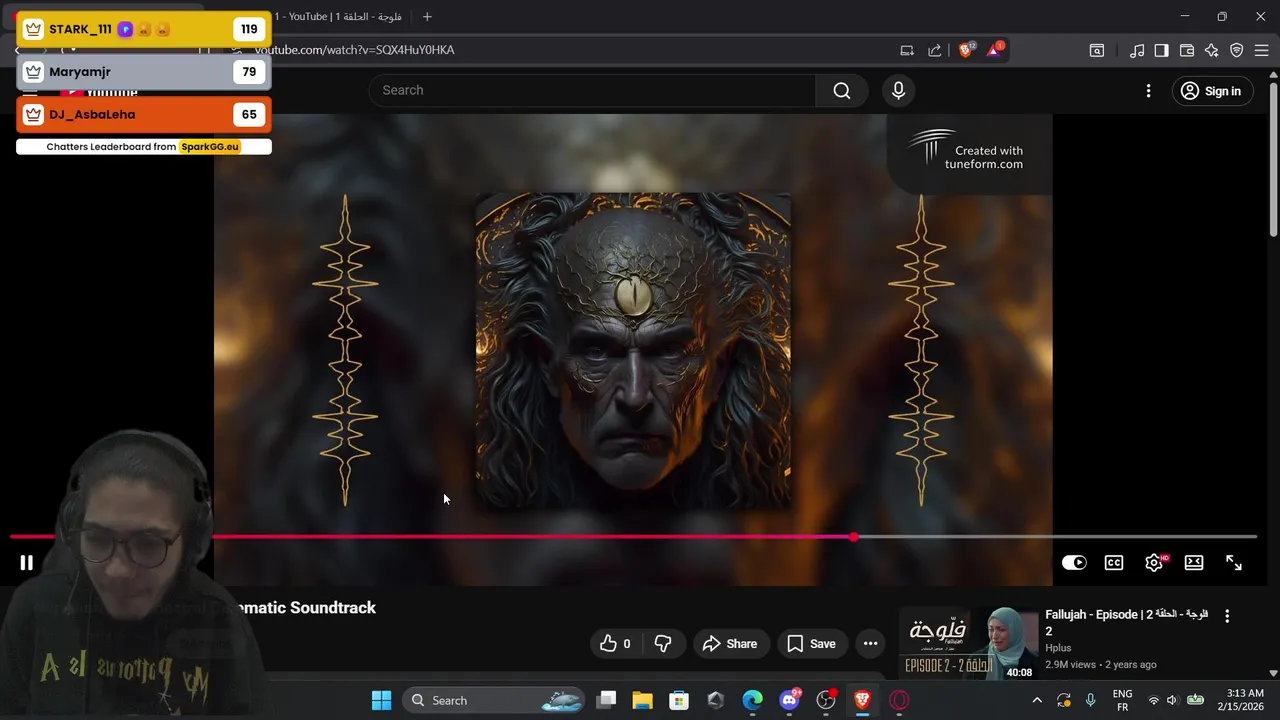This screenshot has height=720, width=1280.
Task: Open the Hplus channel link
Action: (1058, 648)
